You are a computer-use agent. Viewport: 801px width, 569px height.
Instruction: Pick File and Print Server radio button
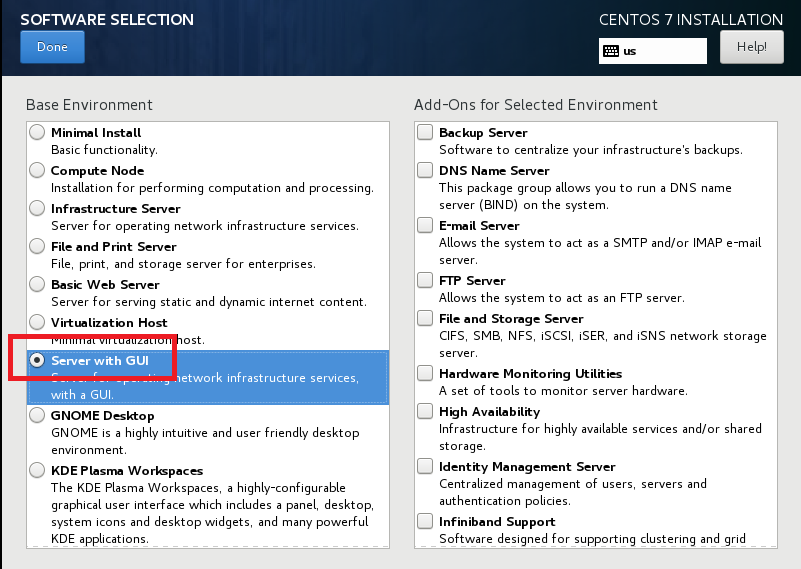tap(37, 246)
